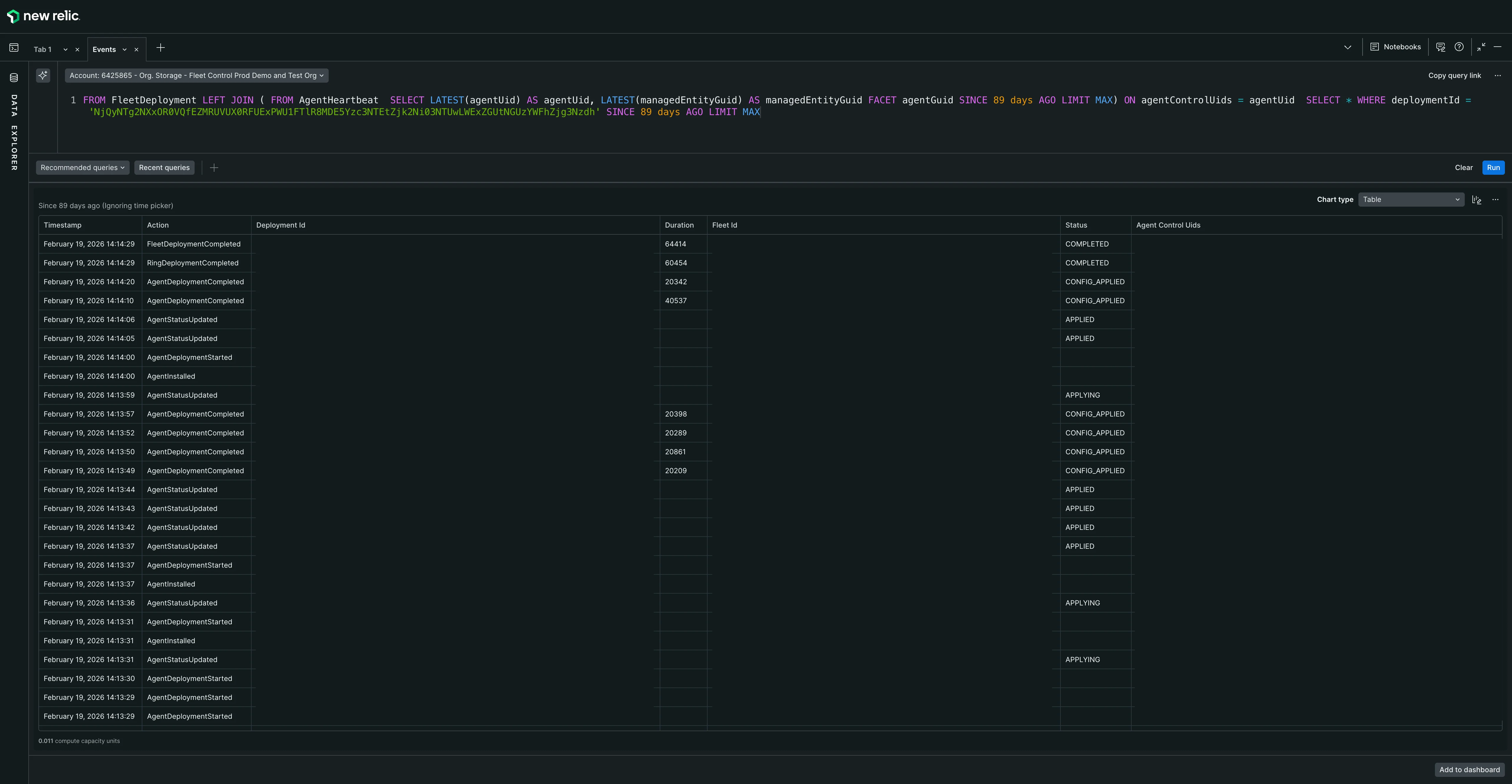Add a new query tab with the plus icon
Image resolution: width=1512 pixels, height=784 pixels.
(160, 48)
